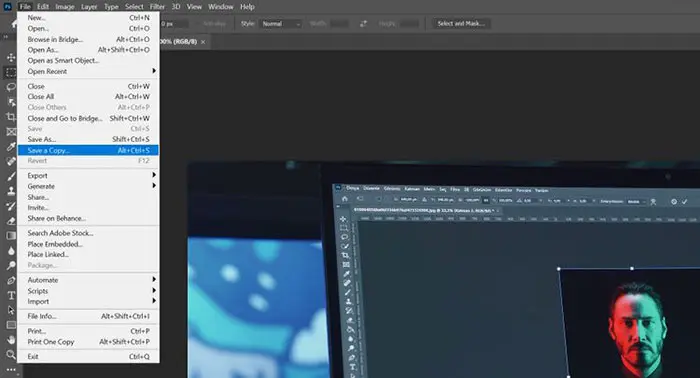
Task: Open the Filter menu in the menu bar
Action: pos(157,7)
